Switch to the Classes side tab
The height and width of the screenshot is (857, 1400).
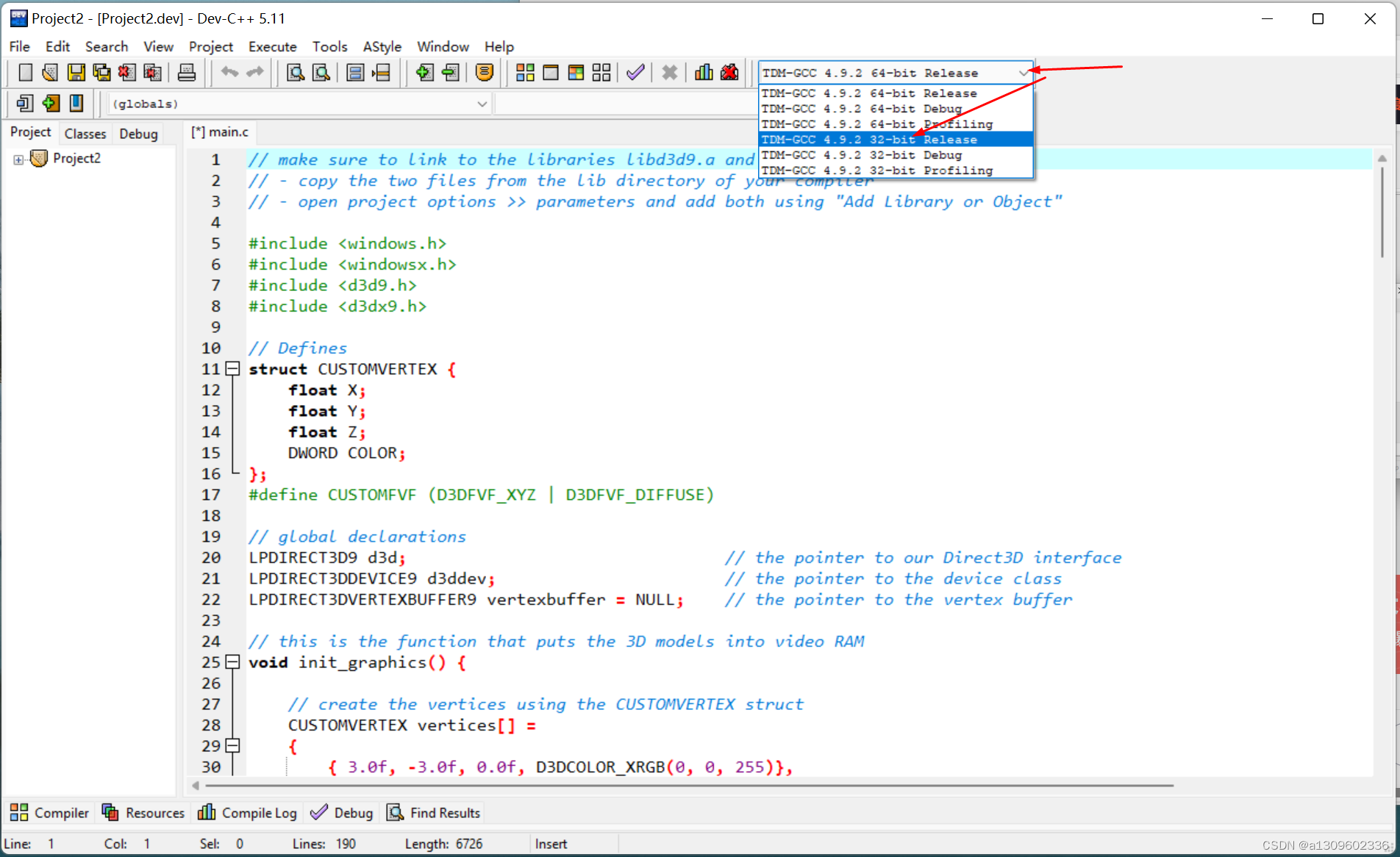[85, 134]
